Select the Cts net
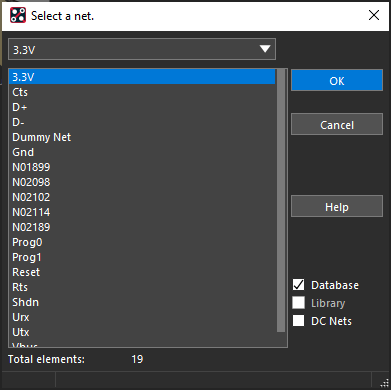391x390 pixels. 142,92
